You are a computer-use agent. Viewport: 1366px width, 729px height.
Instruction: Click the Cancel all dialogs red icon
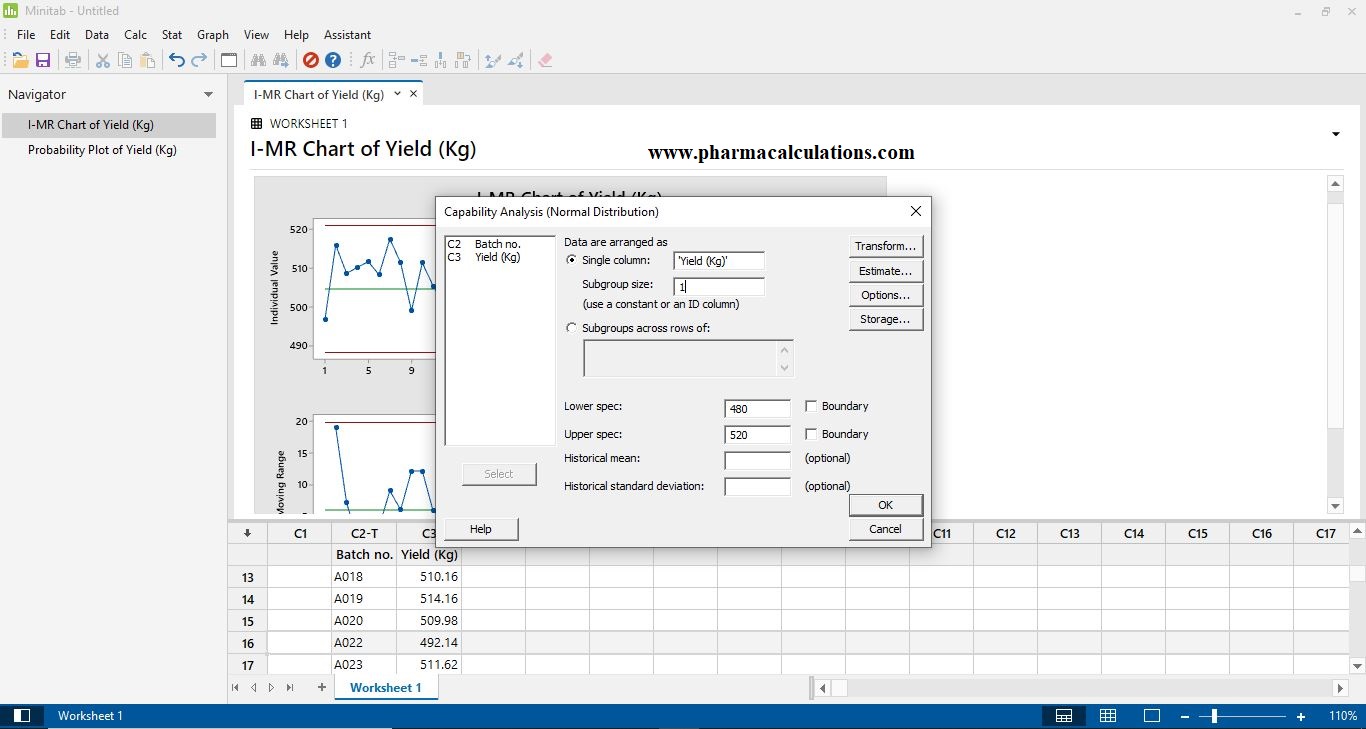[x=310, y=60]
